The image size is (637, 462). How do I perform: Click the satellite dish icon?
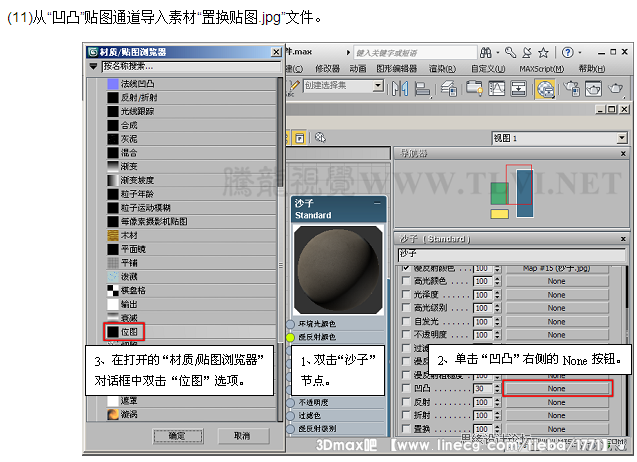pos(527,52)
